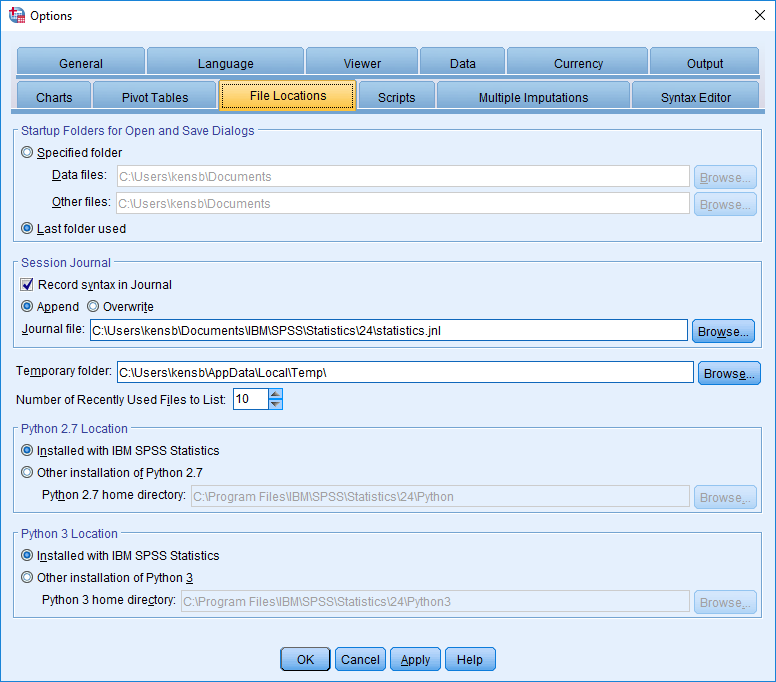
Task: Click the Temporary folder path field
Action: 405,373
